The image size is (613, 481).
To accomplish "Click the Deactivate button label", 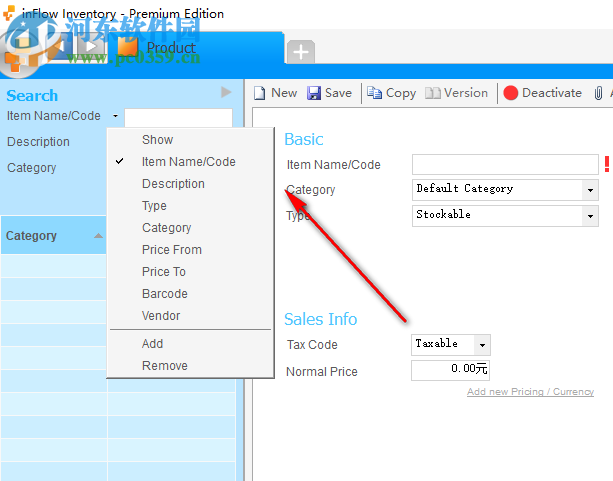I will [x=552, y=93].
